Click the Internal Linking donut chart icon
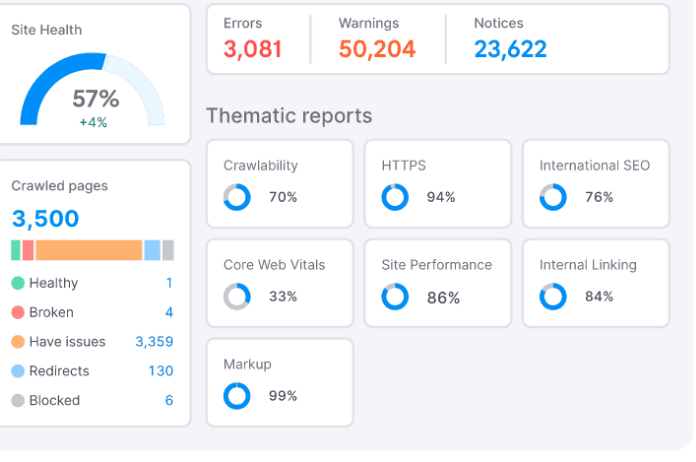The height and width of the screenshot is (462, 696). tap(553, 296)
